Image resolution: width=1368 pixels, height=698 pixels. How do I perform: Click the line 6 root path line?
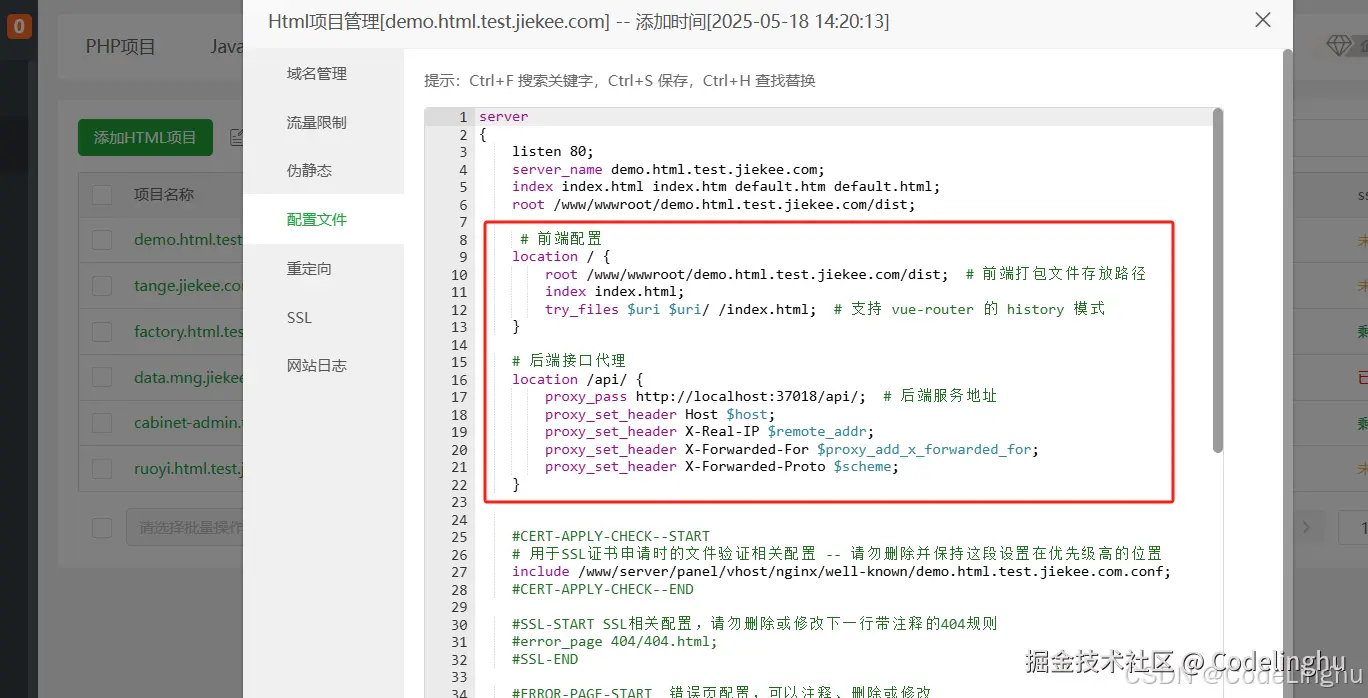click(714, 204)
